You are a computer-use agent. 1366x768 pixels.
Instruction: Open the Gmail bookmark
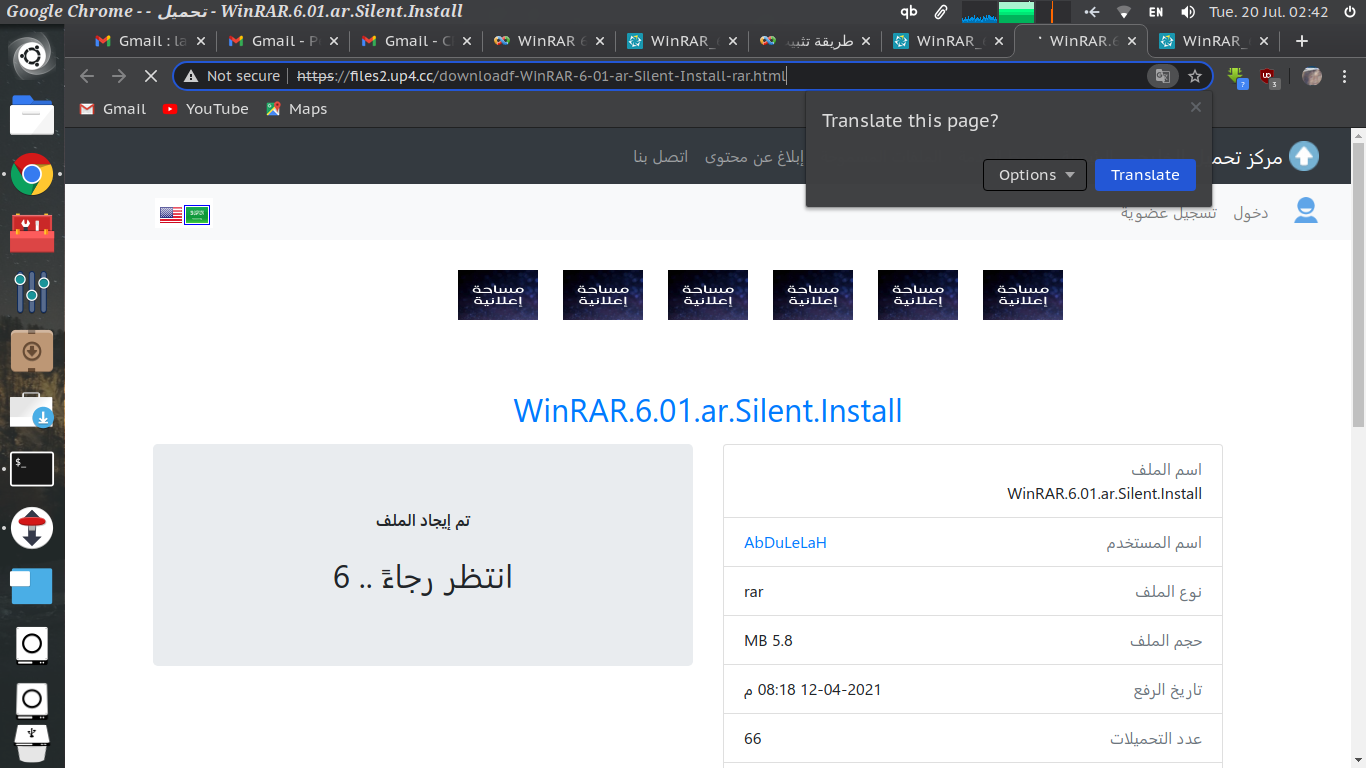[x=113, y=109]
